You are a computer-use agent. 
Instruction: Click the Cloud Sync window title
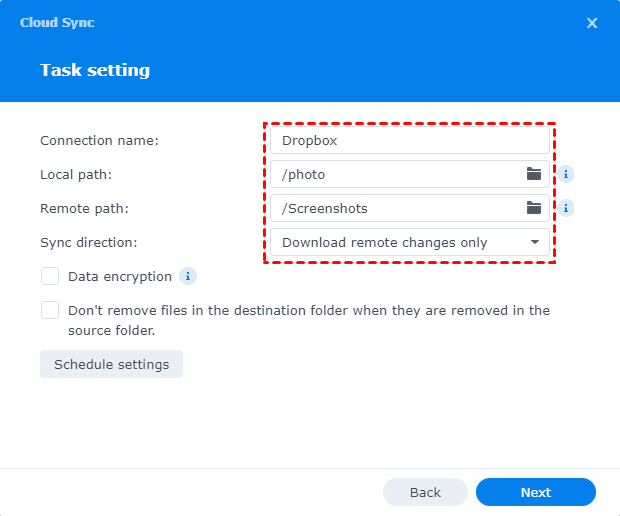(57, 22)
